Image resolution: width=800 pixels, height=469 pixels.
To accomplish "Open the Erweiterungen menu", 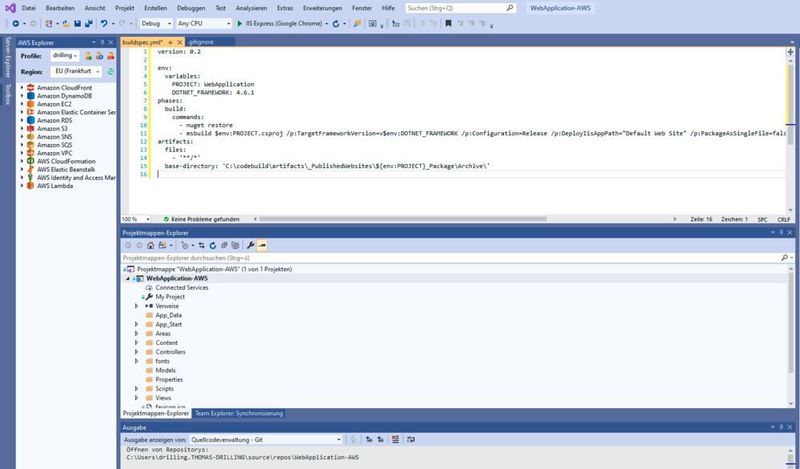I will point(322,8).
